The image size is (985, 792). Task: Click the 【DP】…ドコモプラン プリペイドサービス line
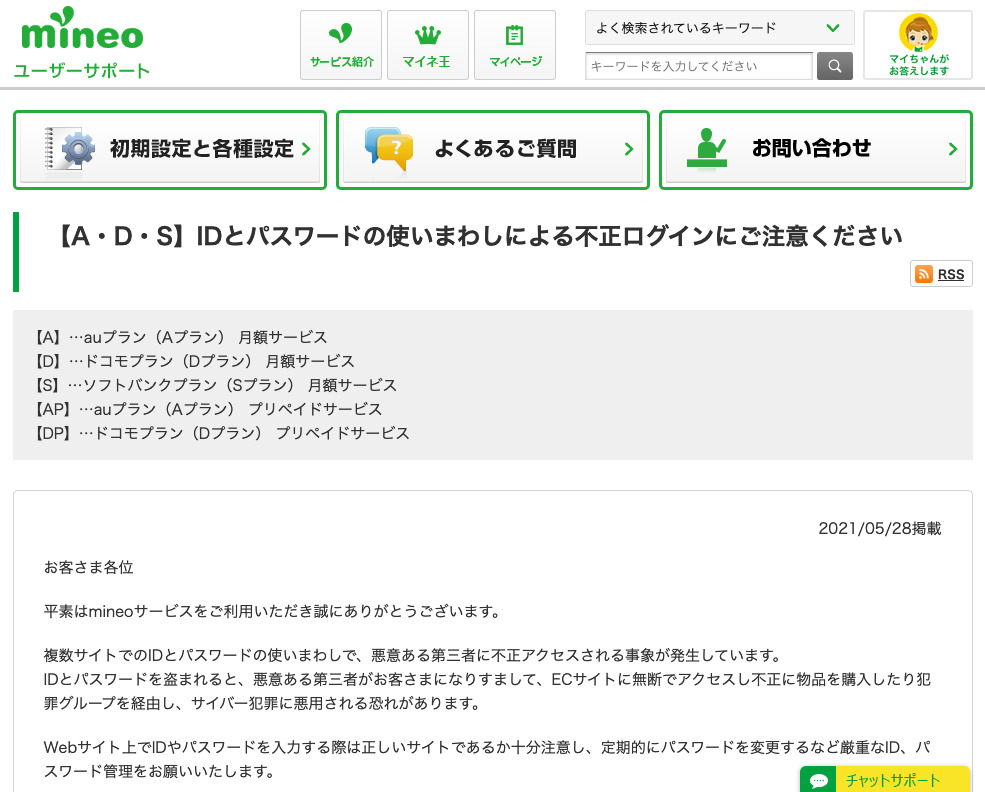222,433
